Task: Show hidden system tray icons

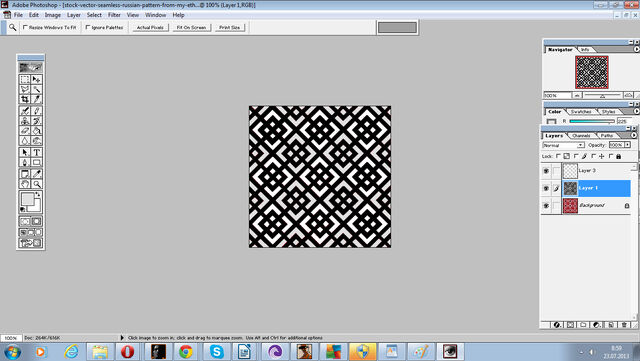Action: coord(581,352)
